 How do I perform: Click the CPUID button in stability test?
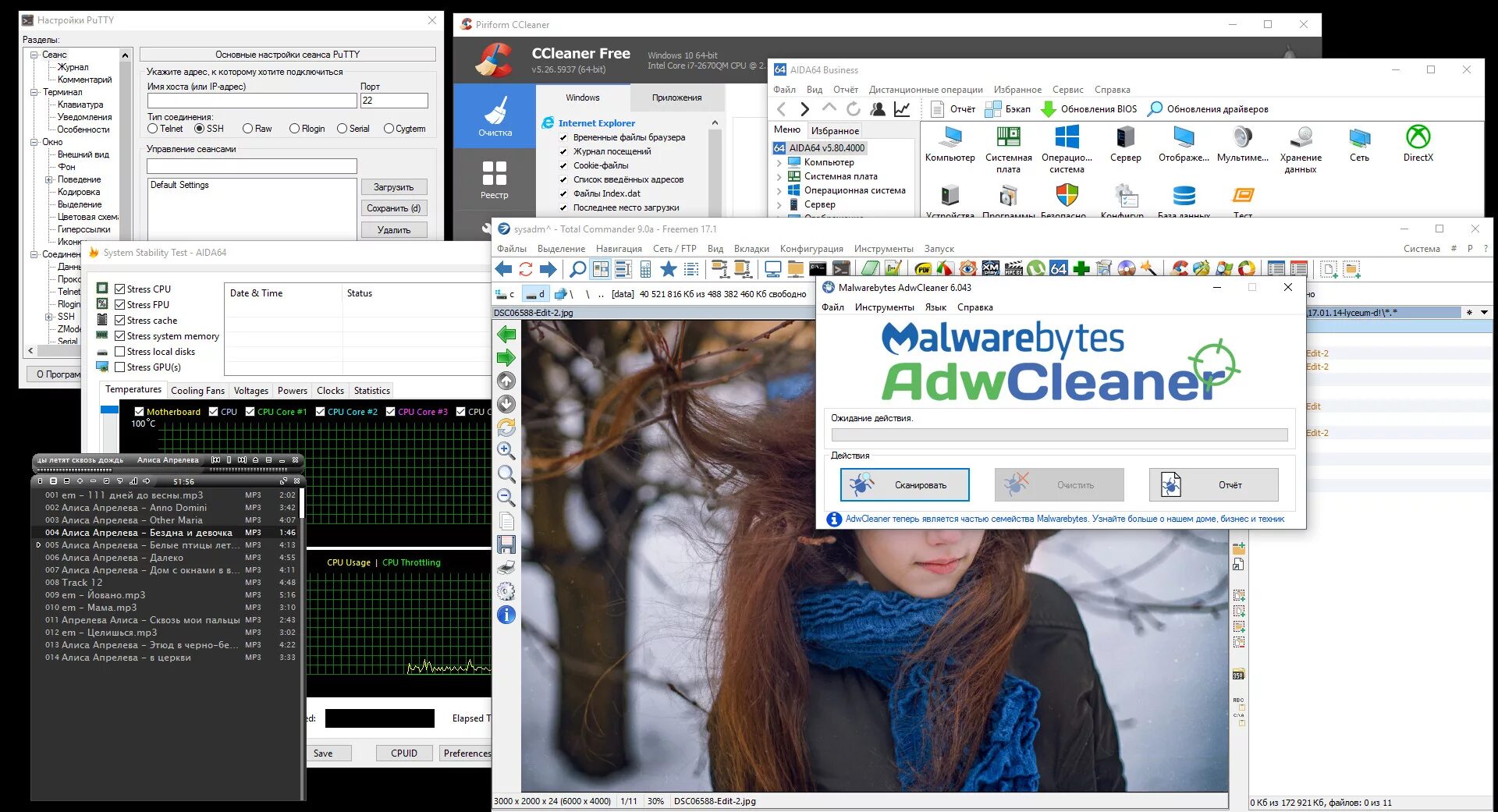coord(404,753)
